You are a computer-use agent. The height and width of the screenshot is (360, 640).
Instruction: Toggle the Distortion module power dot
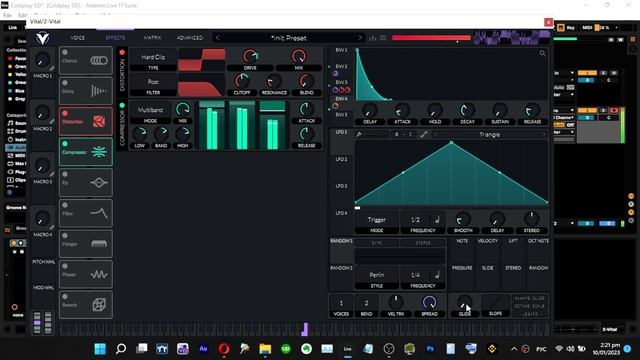[x=65, y=113]
